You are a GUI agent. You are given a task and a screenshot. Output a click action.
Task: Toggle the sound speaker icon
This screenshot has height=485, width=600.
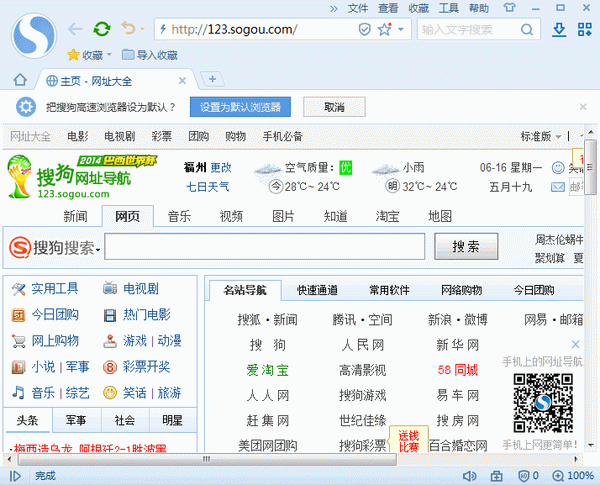click(470, 476)
